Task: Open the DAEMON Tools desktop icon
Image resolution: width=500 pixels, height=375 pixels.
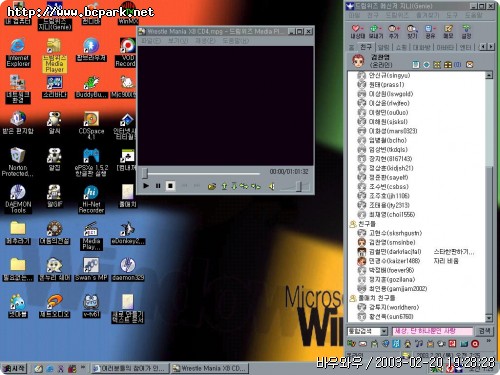Action: pos(18,199)
